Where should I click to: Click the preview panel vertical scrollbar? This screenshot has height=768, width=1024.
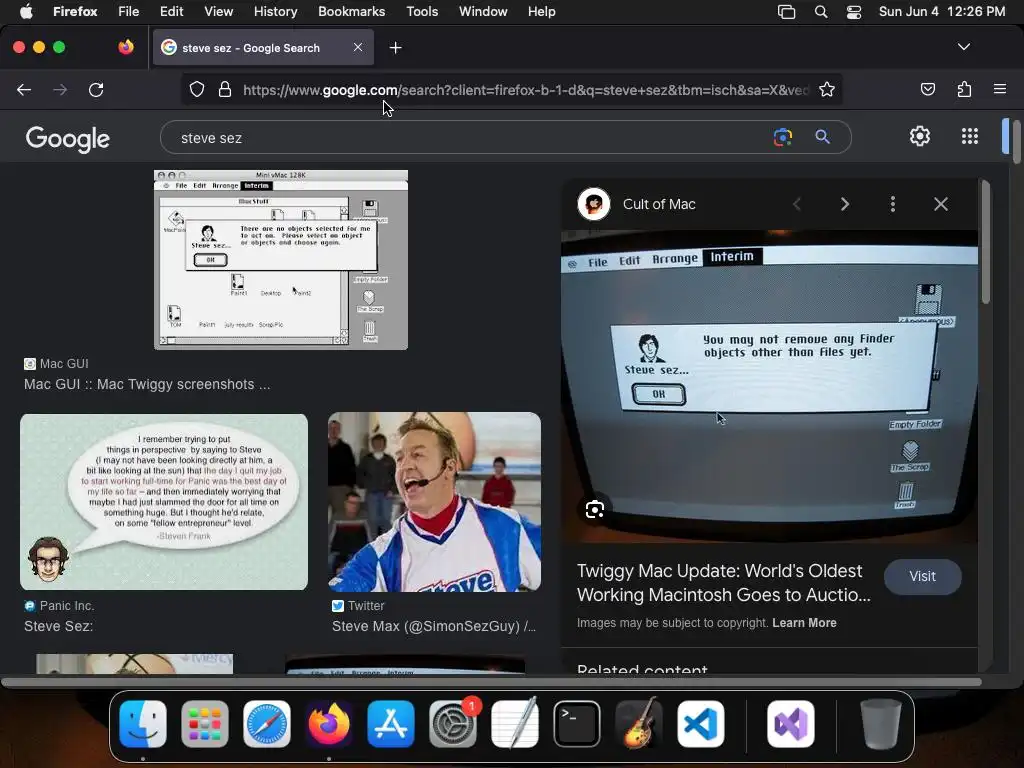tap(985, 243)
